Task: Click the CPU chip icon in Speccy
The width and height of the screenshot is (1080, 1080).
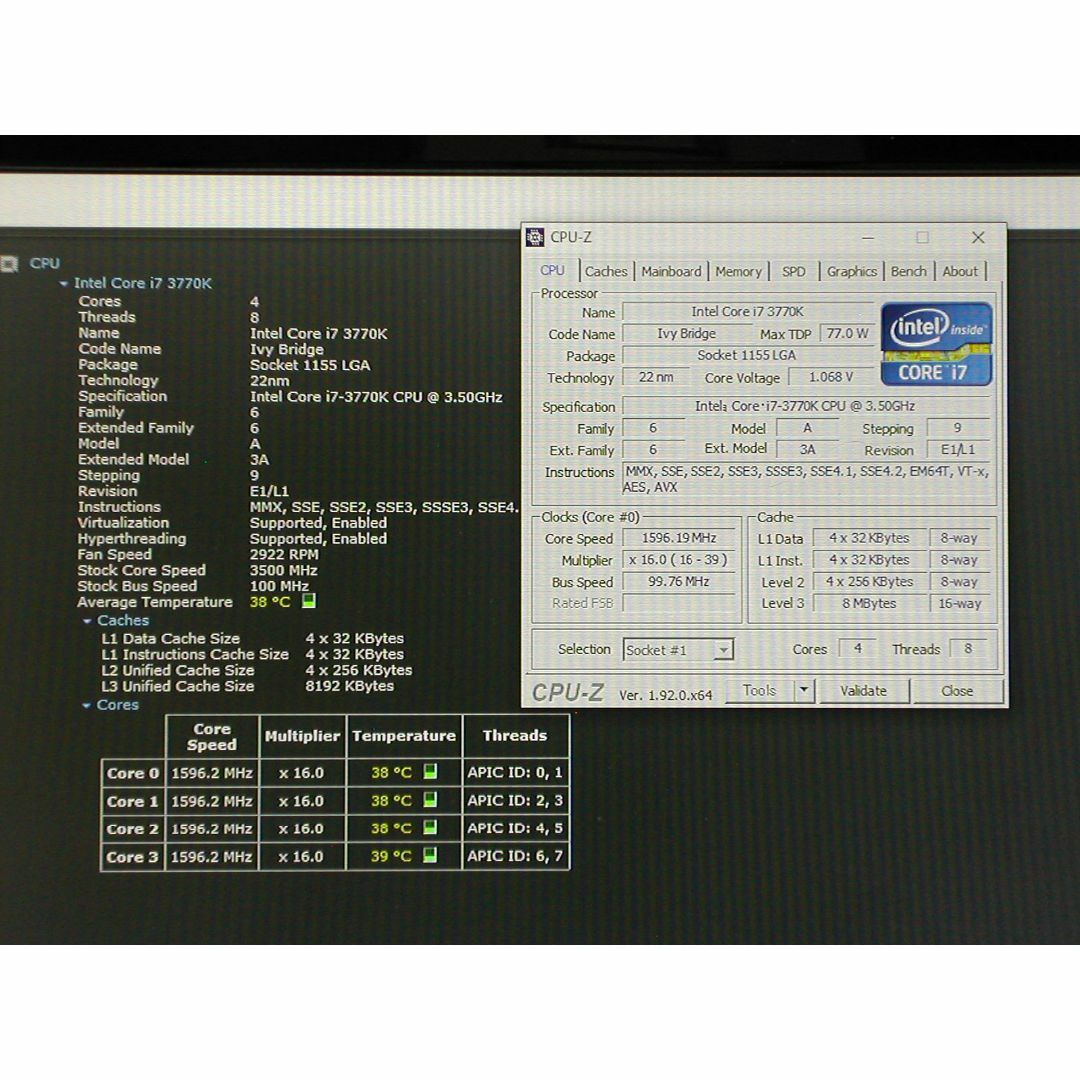Action: [x=9, y=263]
